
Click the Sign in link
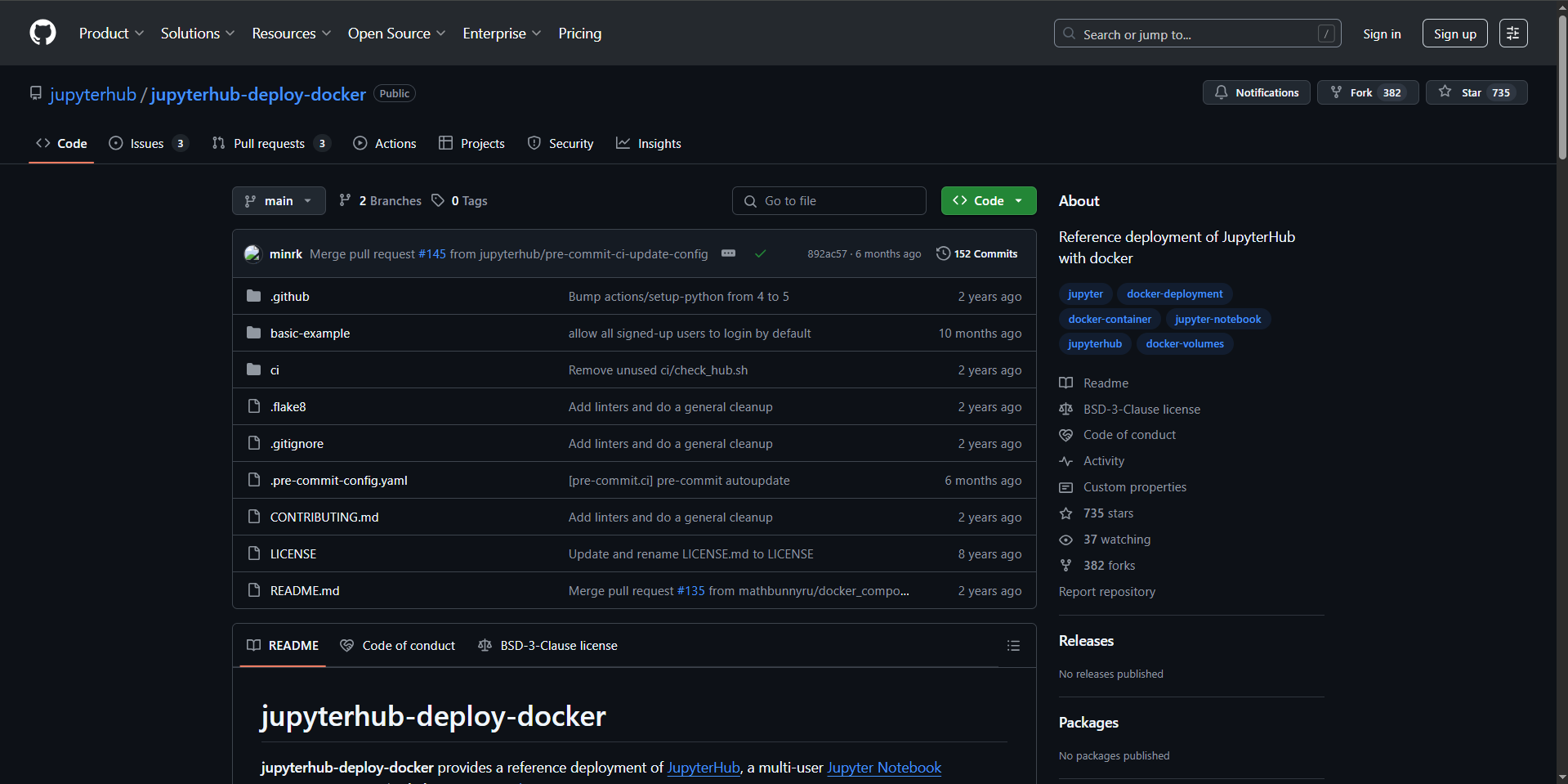1382,34
